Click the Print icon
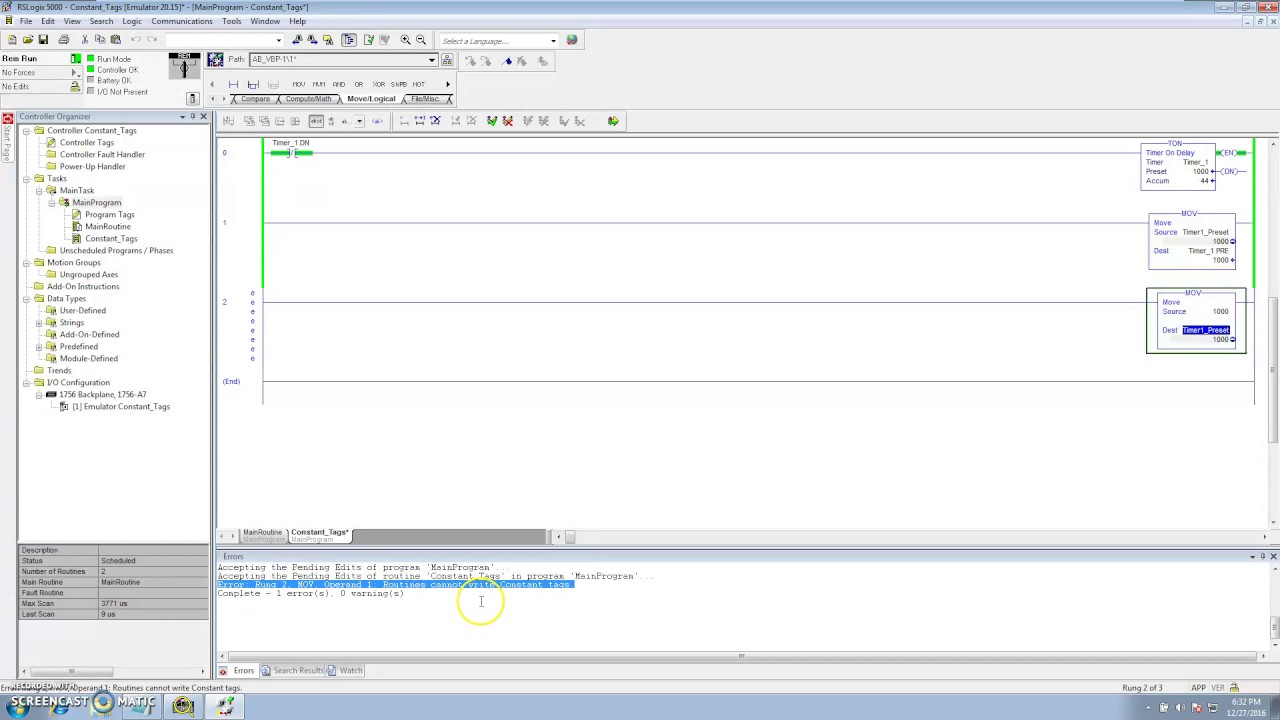This screenshot has height=720, width=1280. tap(64, 40)
